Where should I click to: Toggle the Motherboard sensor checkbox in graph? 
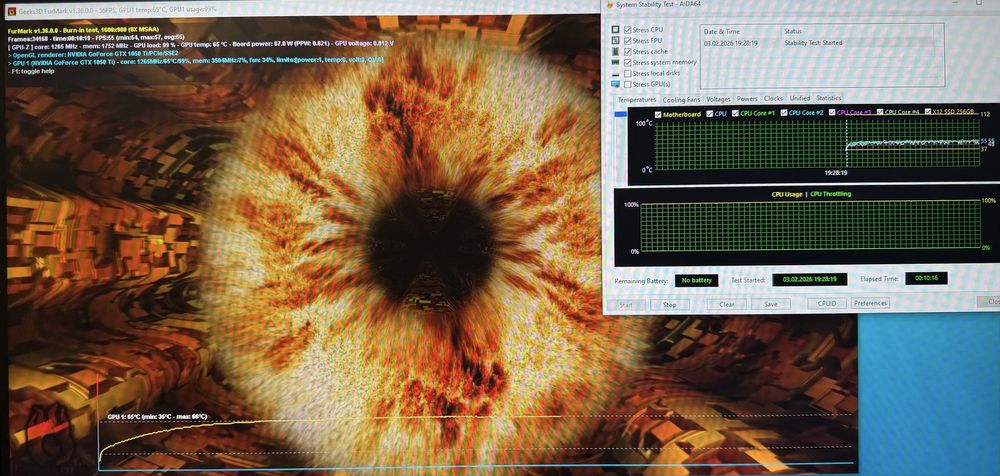tap(658, 114)
